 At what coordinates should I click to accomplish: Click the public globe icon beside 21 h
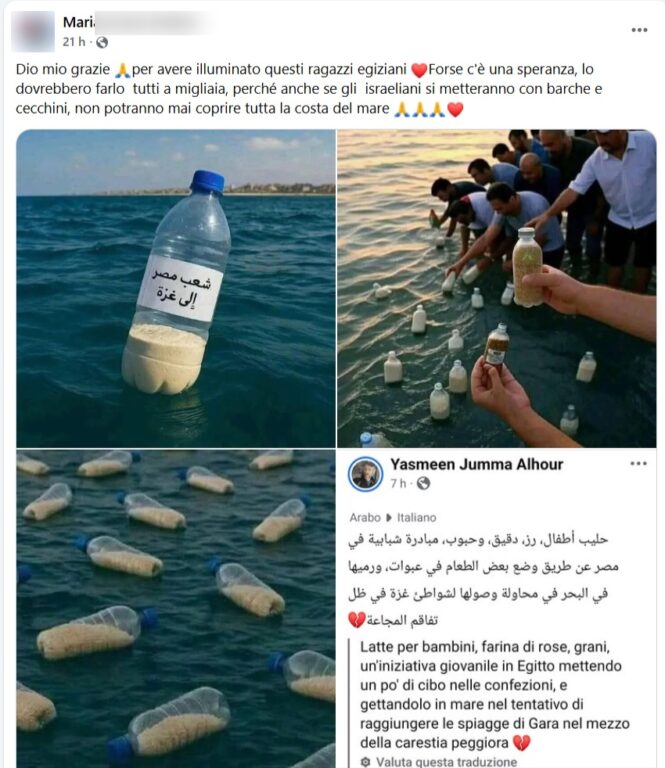102,43
